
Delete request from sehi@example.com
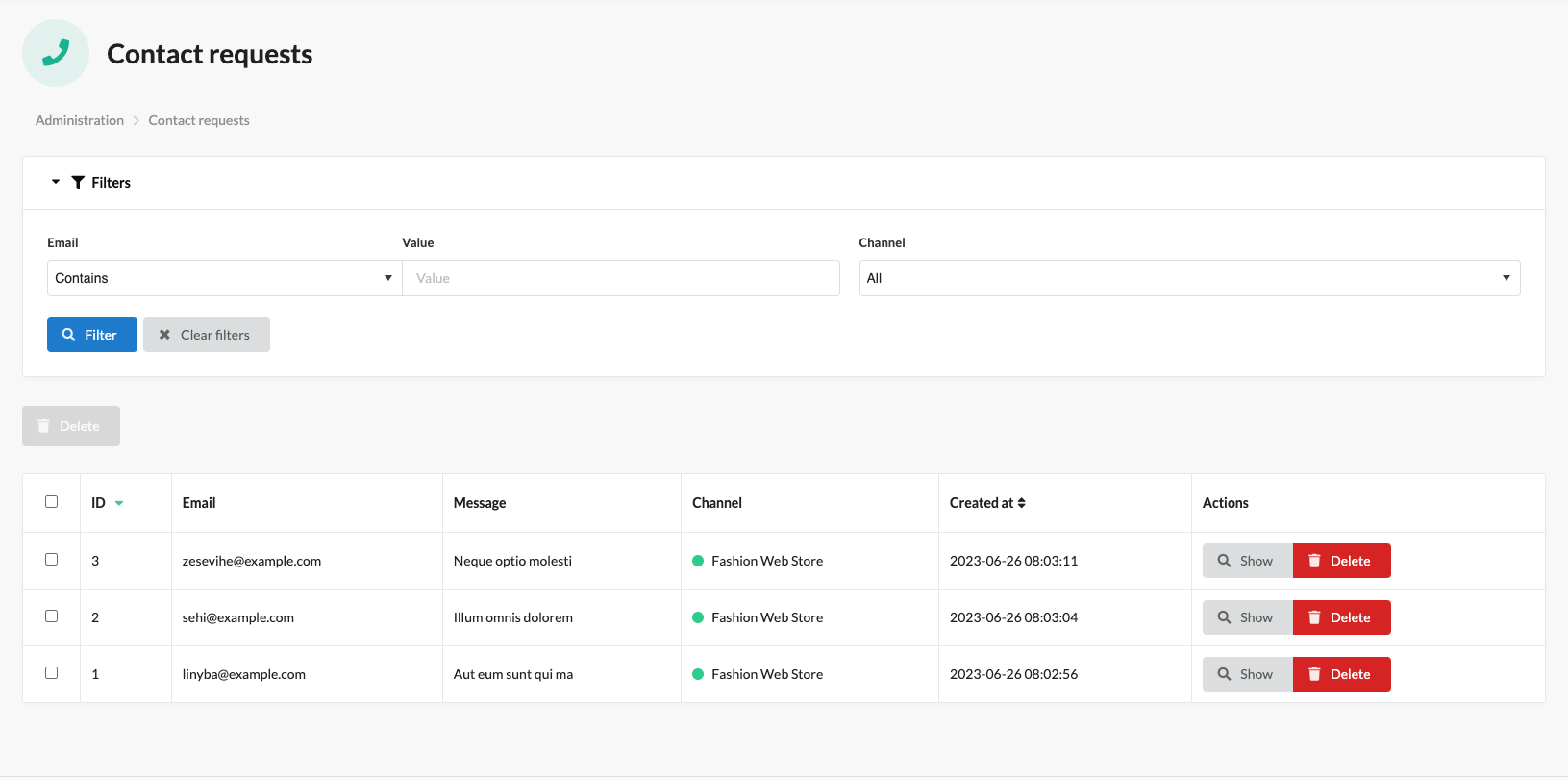click(x=1342, y=617)
